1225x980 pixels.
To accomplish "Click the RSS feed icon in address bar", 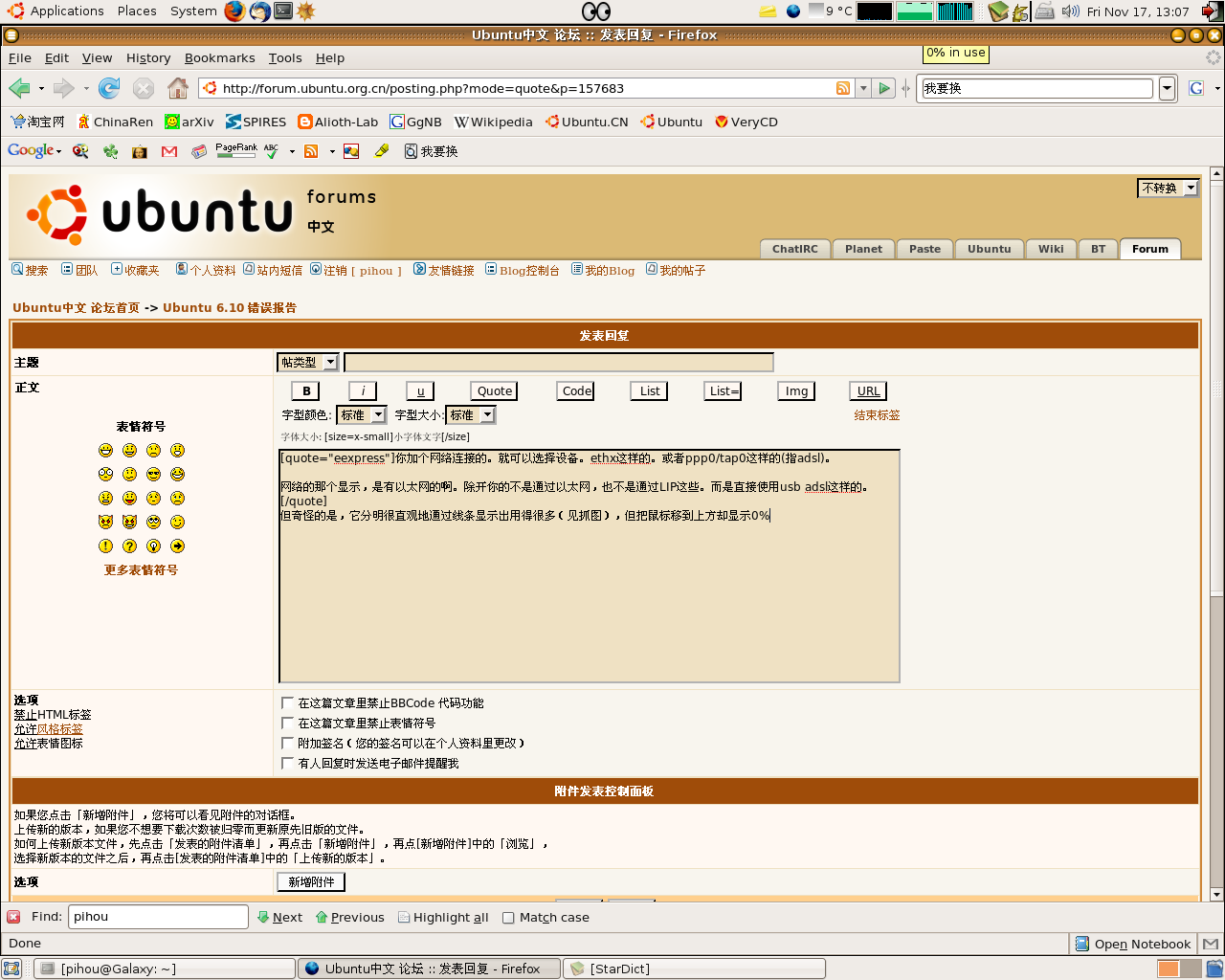I will point(843,88).
